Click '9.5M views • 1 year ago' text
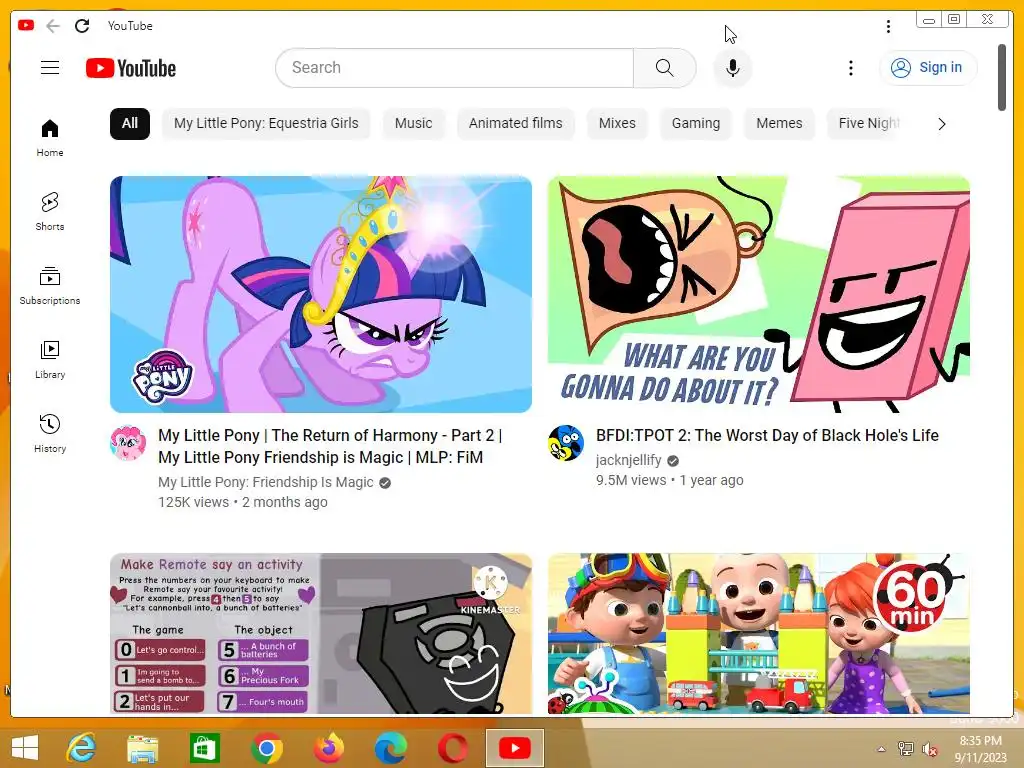The height and width of the screenshot is (768, 1024). (x=669, y=480)
